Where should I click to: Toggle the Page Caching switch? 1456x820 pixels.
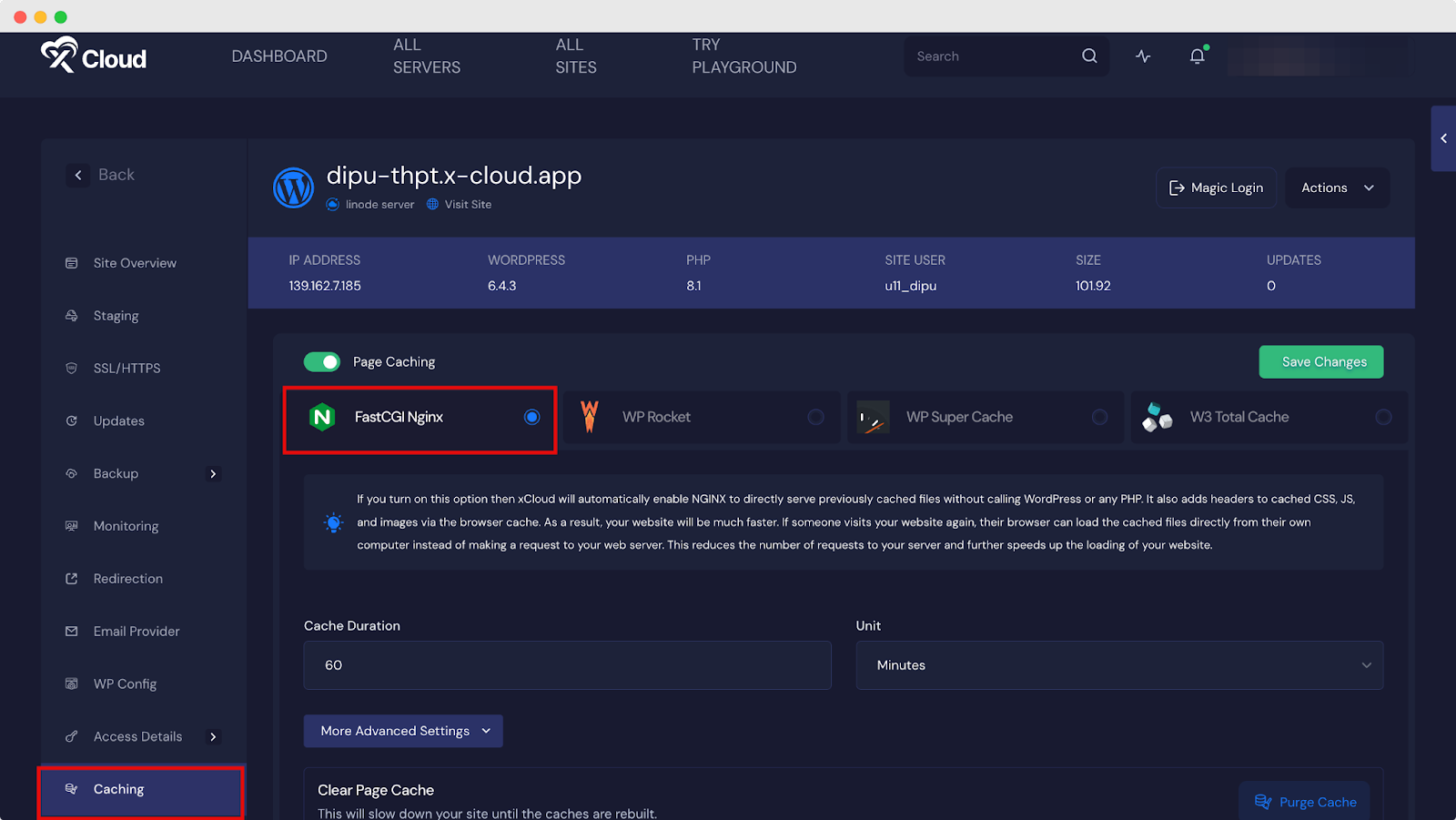(x=322, y=362)
